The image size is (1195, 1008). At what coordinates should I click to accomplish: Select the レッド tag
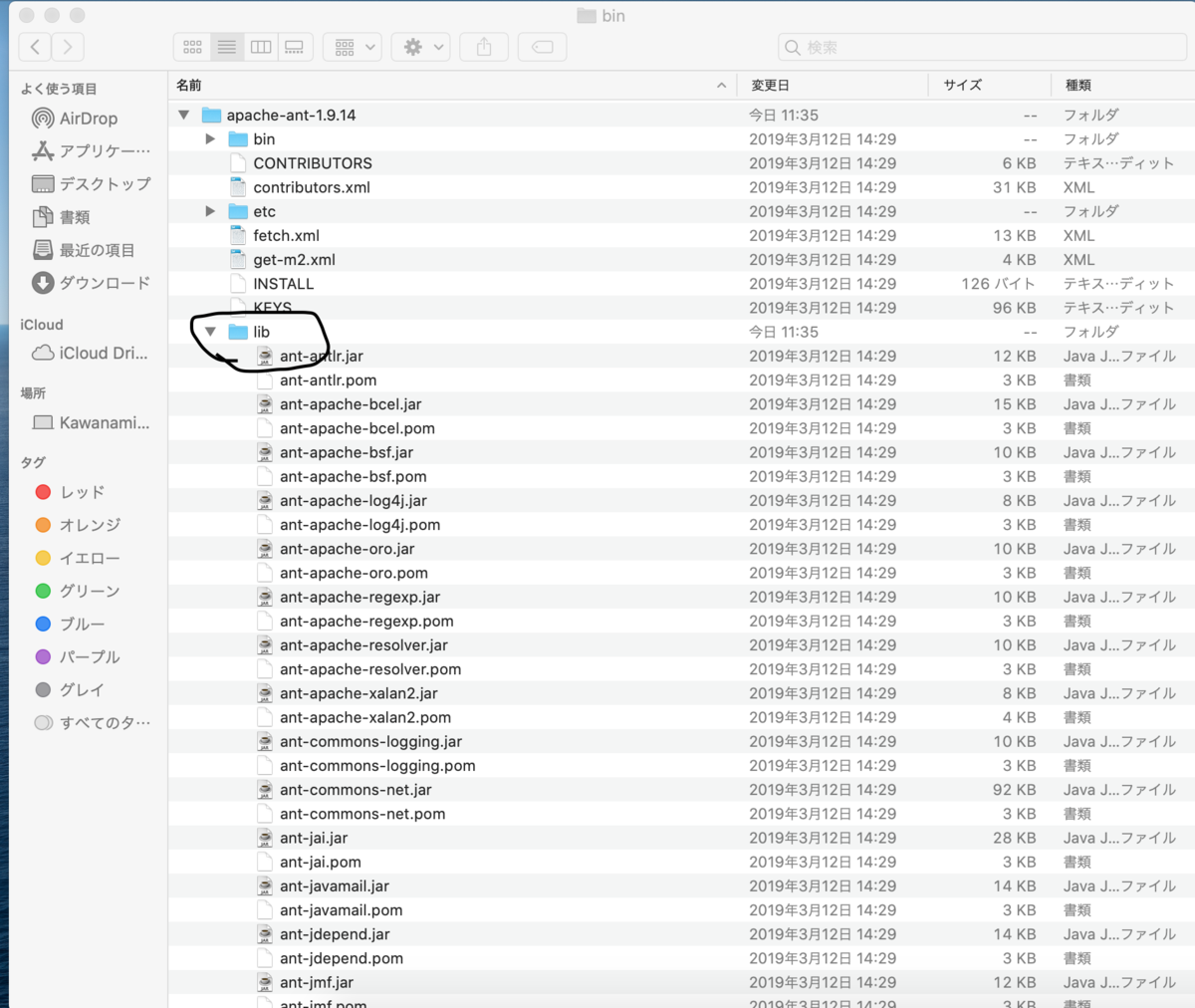70,492
